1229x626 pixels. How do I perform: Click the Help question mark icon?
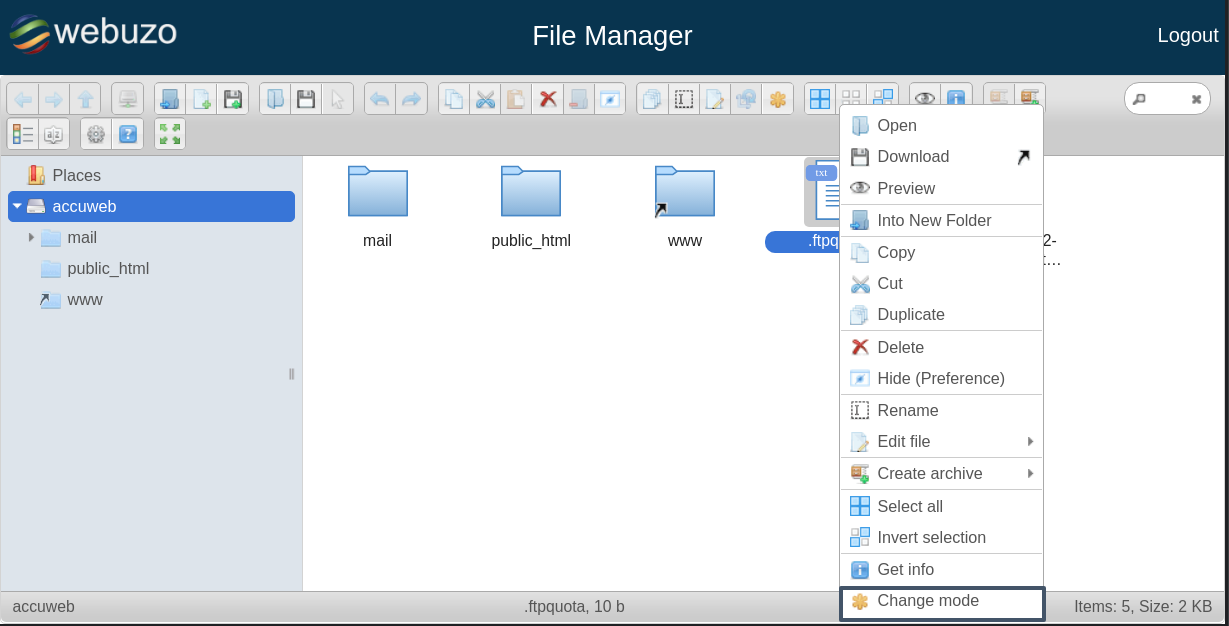128,134
